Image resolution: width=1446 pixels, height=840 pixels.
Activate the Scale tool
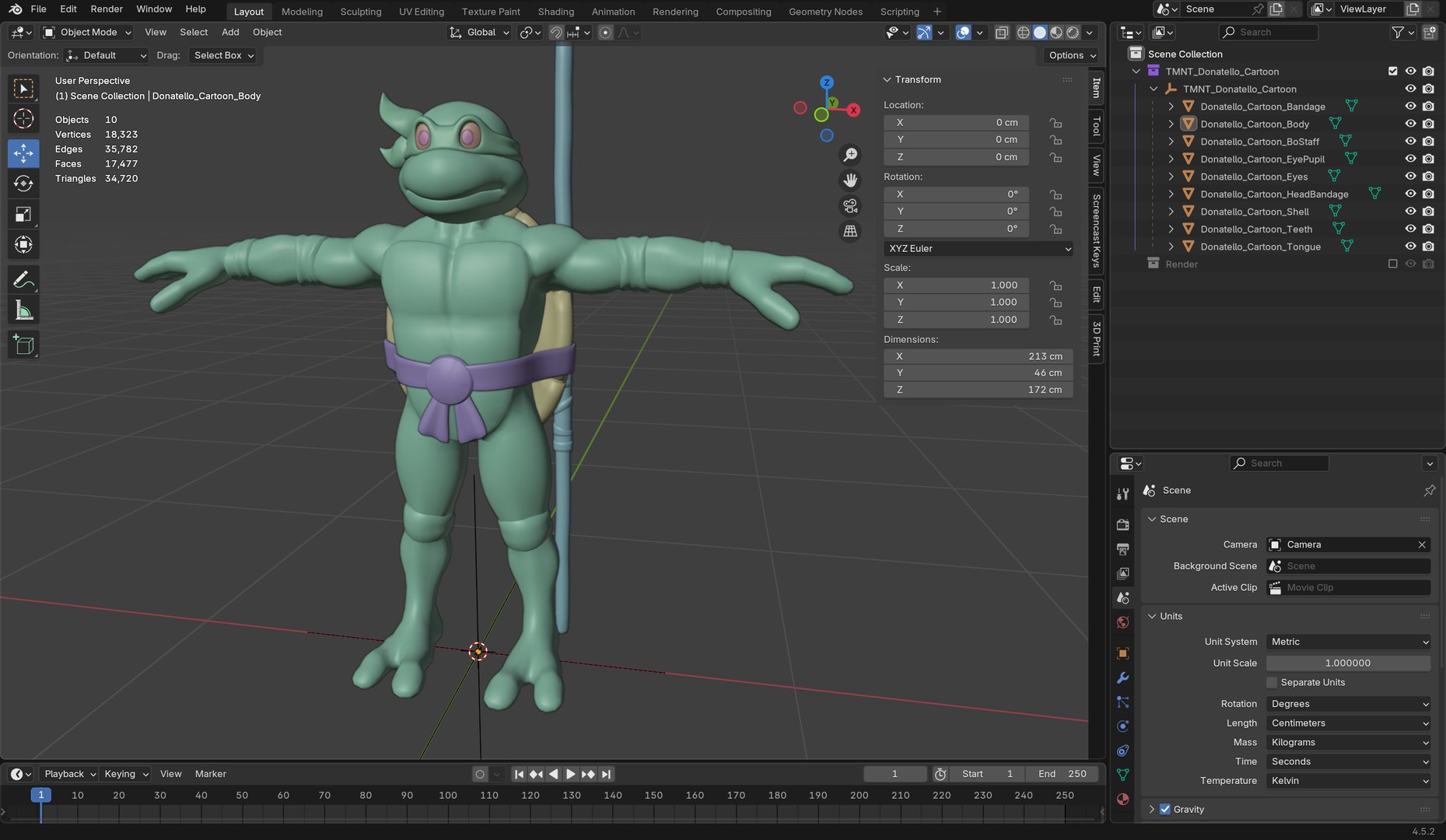click(23, 215)
